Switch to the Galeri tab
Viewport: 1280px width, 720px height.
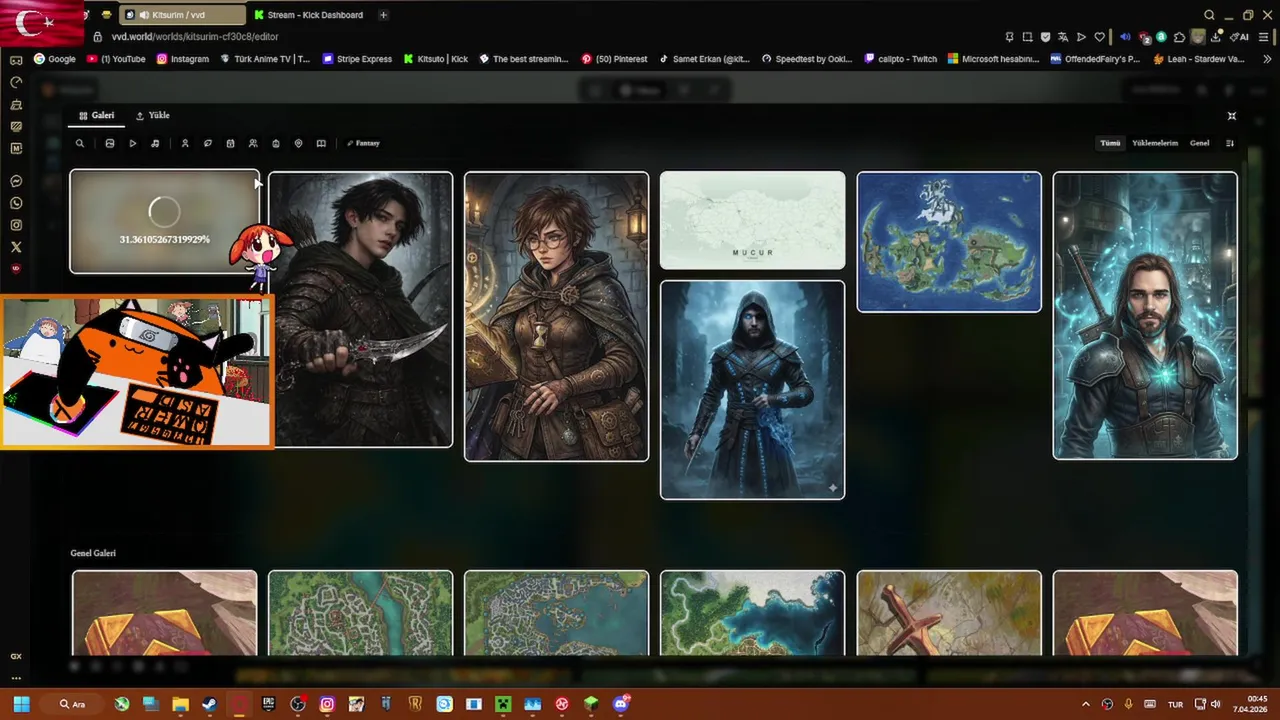coord(97,115)
